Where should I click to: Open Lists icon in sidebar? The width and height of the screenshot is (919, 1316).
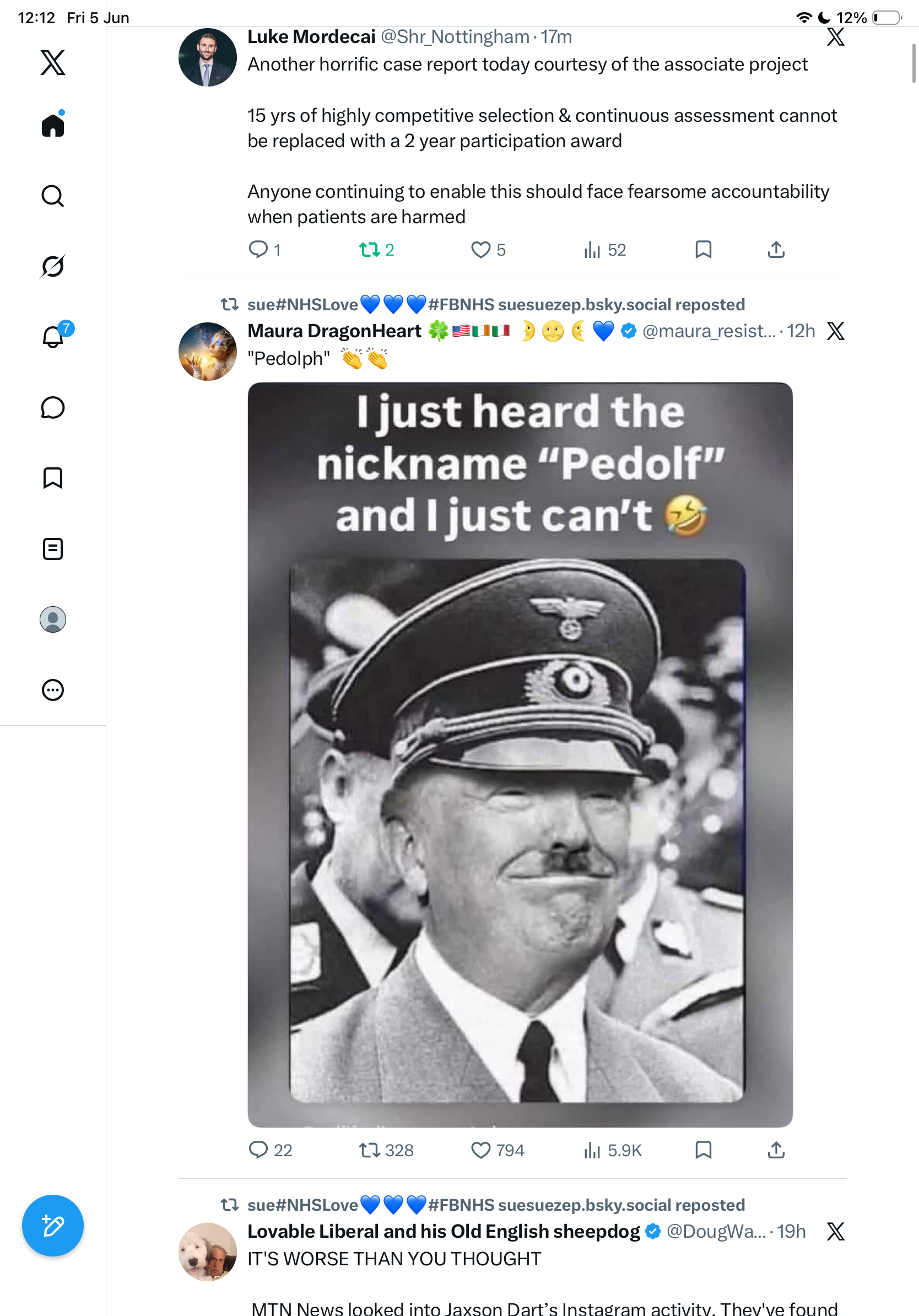53,548
